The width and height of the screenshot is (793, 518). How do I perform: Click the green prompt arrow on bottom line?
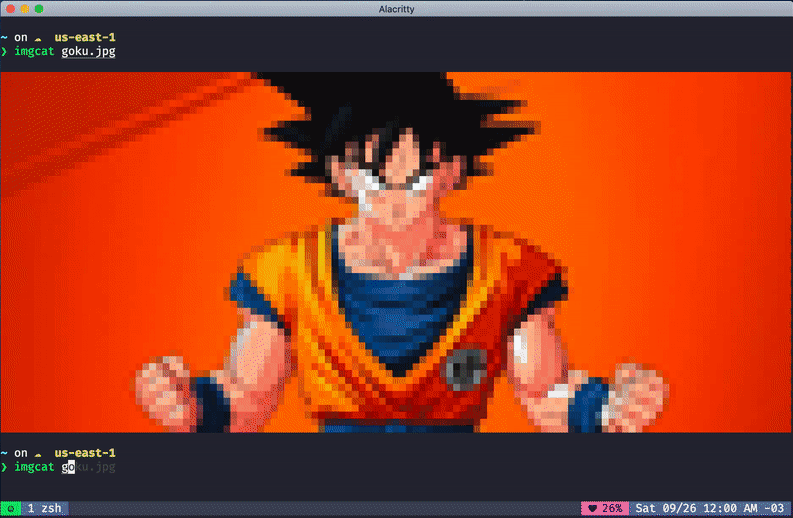point(4,467)
